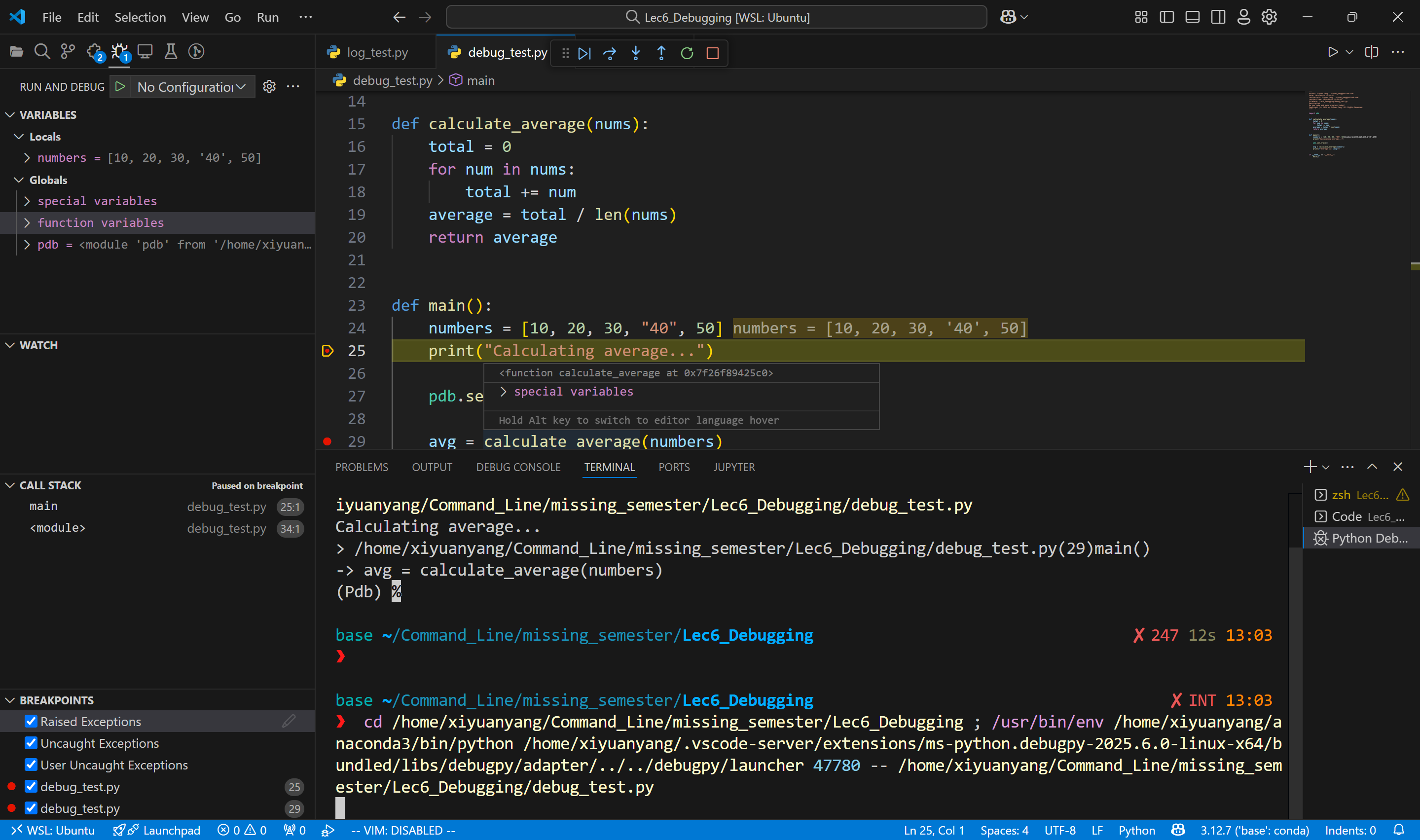The width and height of the screenshot is (1420, 840).
Task: Disable breakpoint at debug_test.py line 25
Action: pyautogui.click(x=31, y=786)
